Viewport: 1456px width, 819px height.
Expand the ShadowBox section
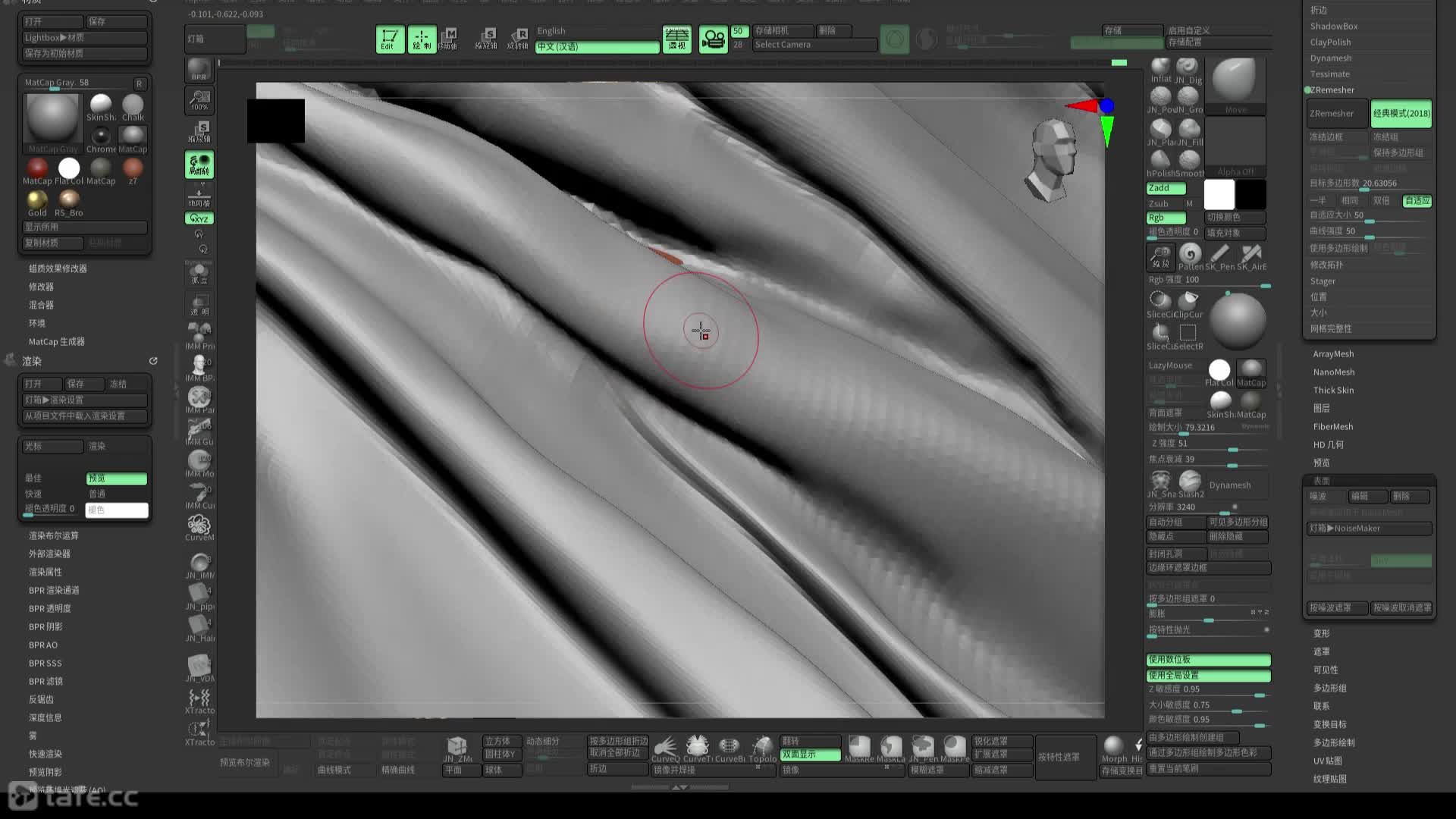click(x=1334, y=26)
